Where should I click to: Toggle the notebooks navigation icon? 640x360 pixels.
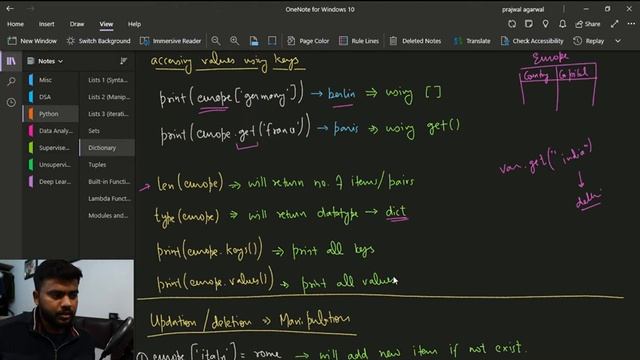click(x=11, y=61)
